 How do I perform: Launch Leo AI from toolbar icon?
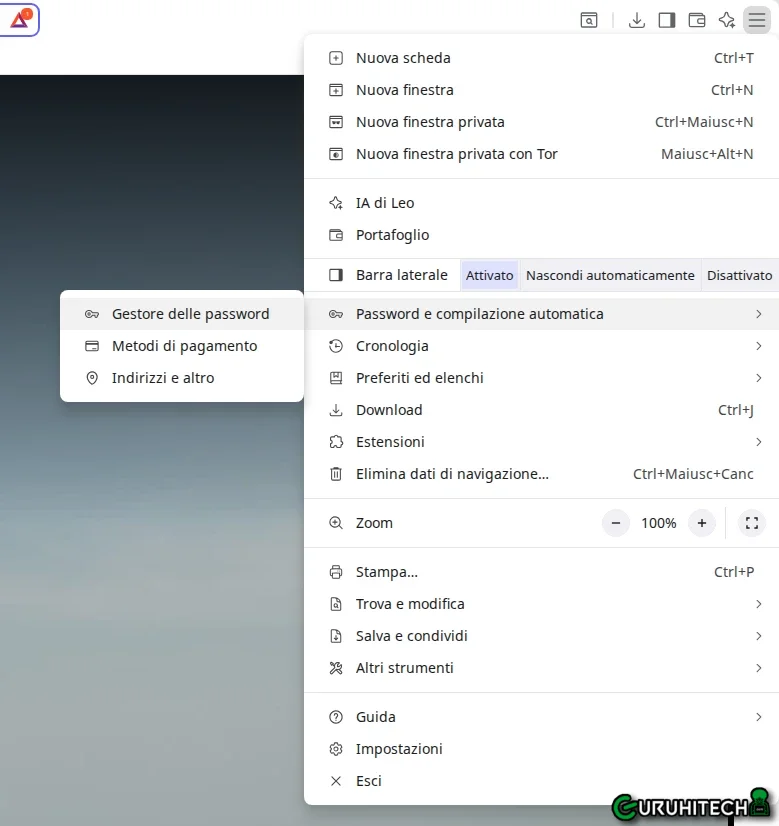pos(727,20)
